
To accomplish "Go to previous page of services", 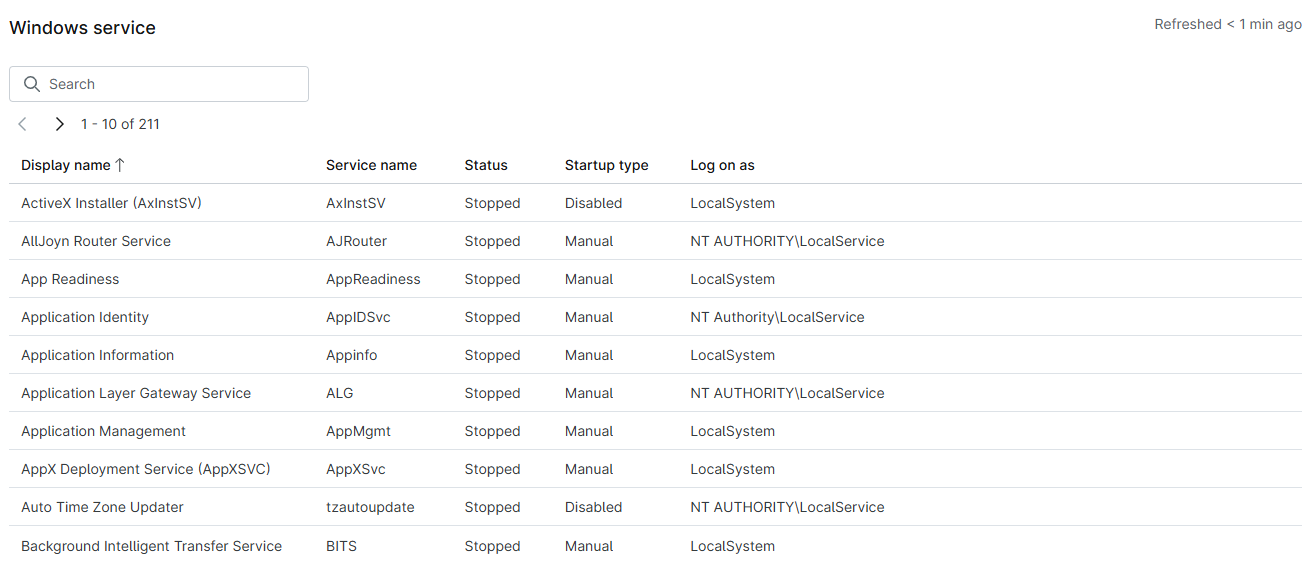I will click(23, 124).
